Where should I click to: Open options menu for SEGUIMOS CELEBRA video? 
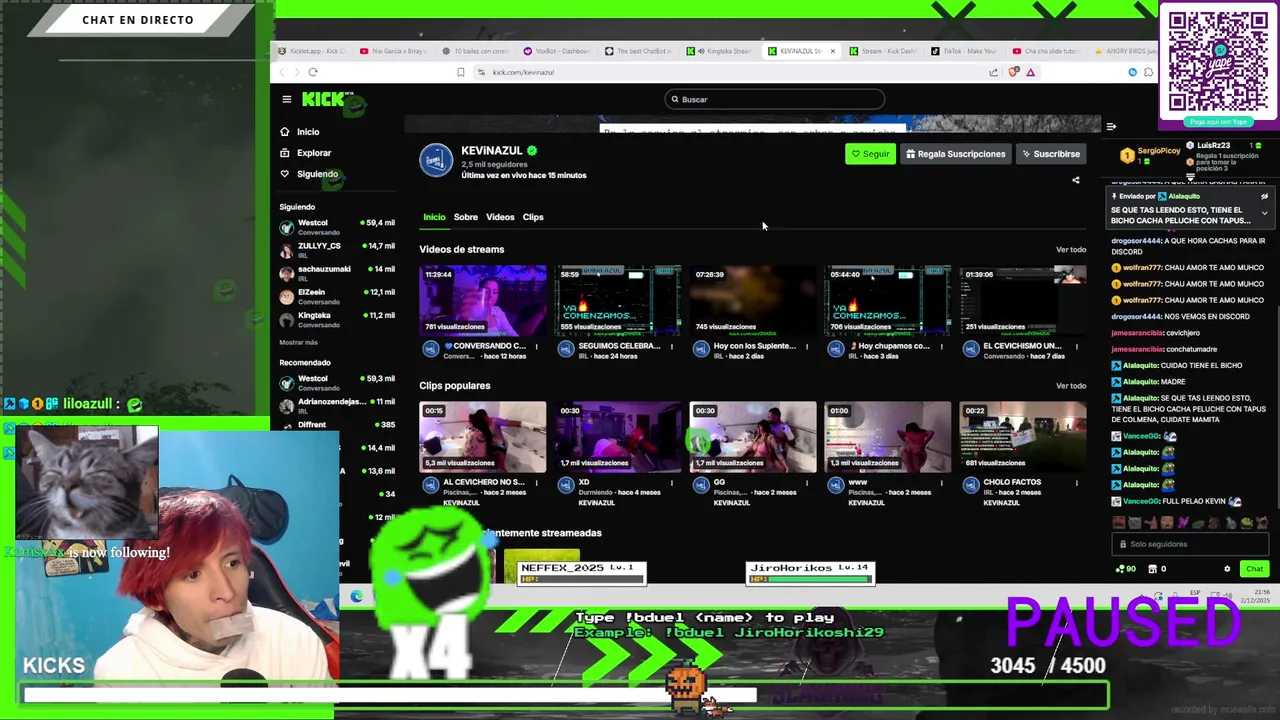point(671,347)
